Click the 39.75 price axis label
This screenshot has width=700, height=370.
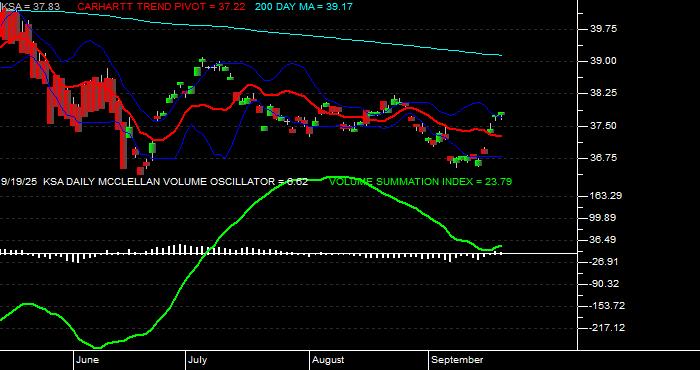tap(603, 29)
